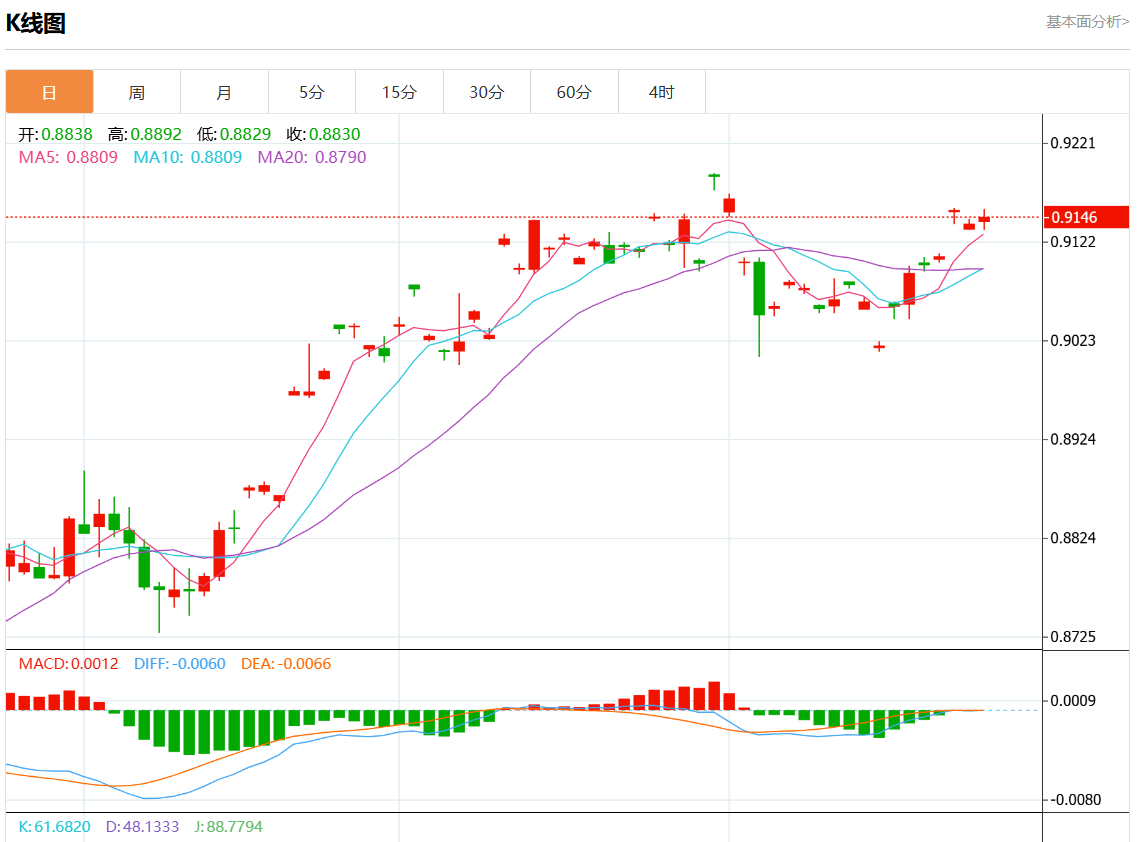Select the 日 daily chart tab
This screenshot has width=1138, height=842.
[x=49, y=92]
